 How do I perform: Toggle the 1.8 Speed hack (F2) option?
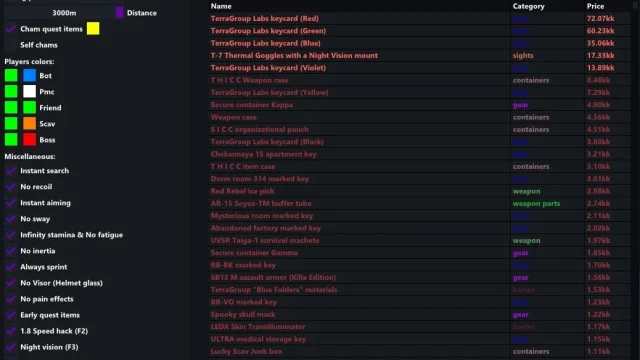[11, 331]
